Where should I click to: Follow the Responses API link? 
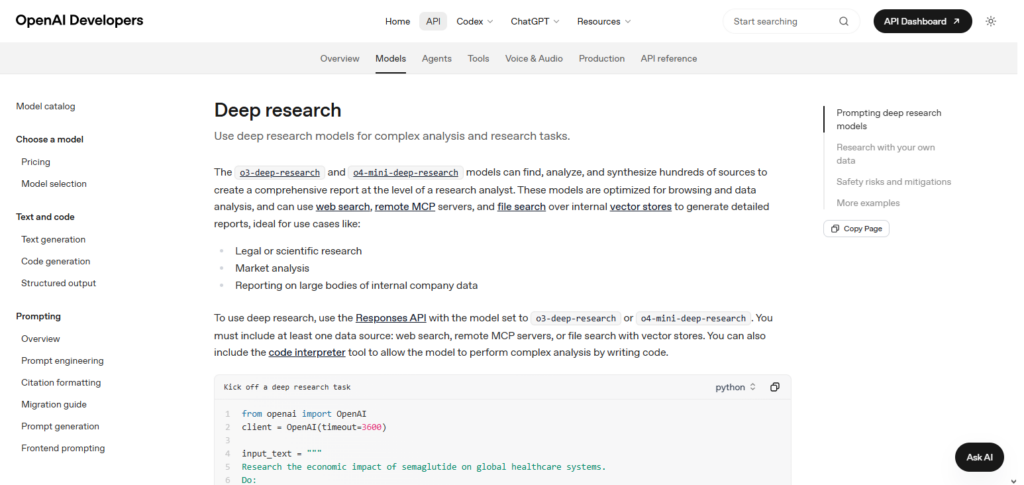click(x=391, y=319)
